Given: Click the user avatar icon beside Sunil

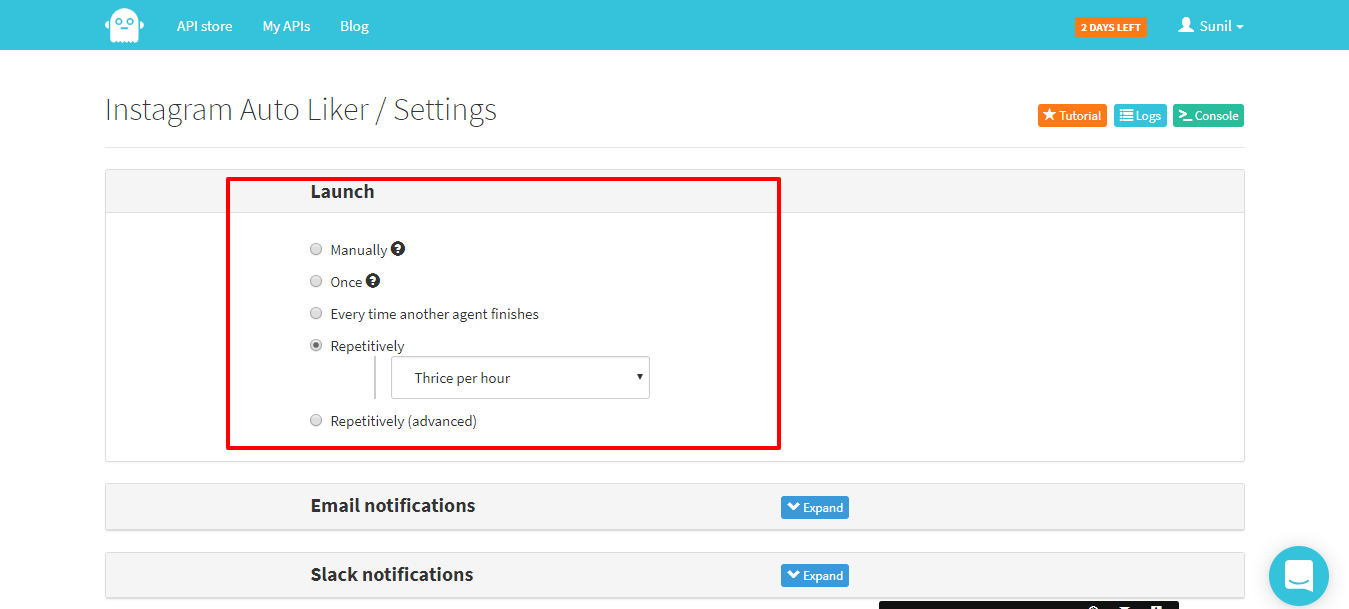Looking at the screenshot, I should 1186,25.
